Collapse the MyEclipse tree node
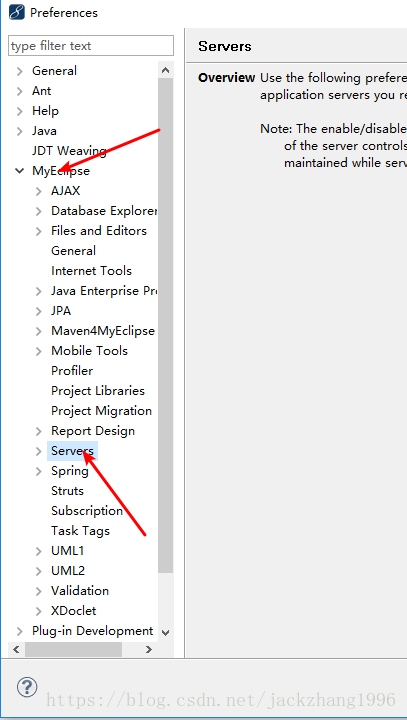407x720 pixels. (x=19, y=171)
